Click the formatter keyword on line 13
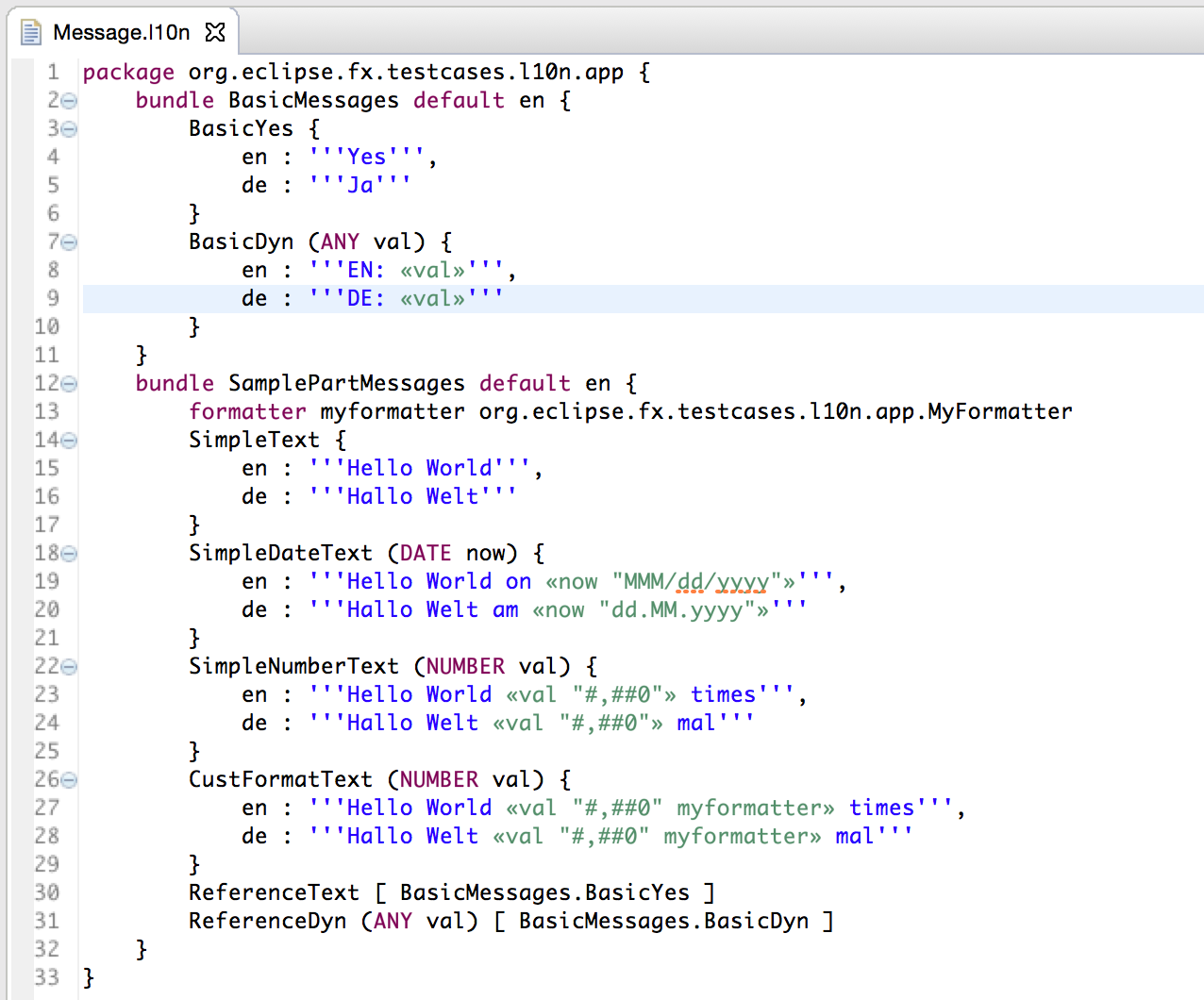This screenshot has width=1204, height=1000. [x=247, y=411]
